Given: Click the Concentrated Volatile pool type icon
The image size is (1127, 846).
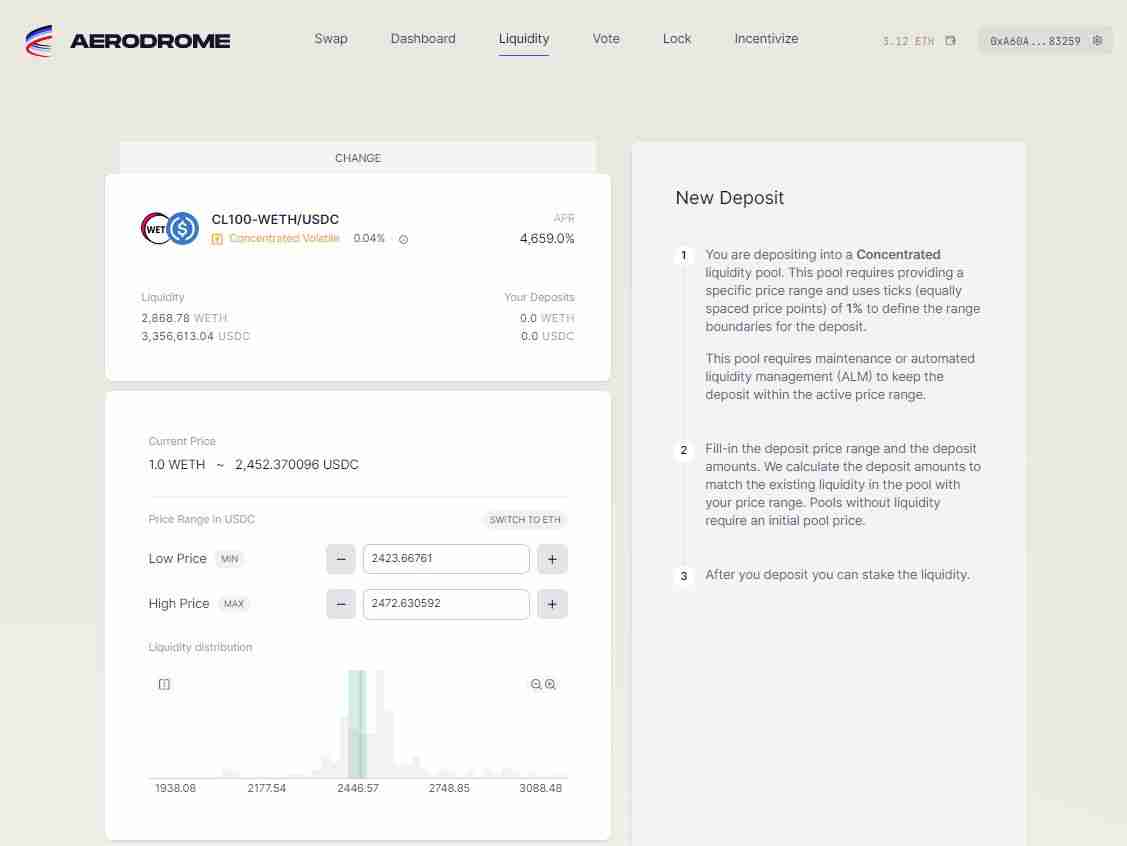Looking at the screenshot, I should pyautogui.click(x=217, y=239).
